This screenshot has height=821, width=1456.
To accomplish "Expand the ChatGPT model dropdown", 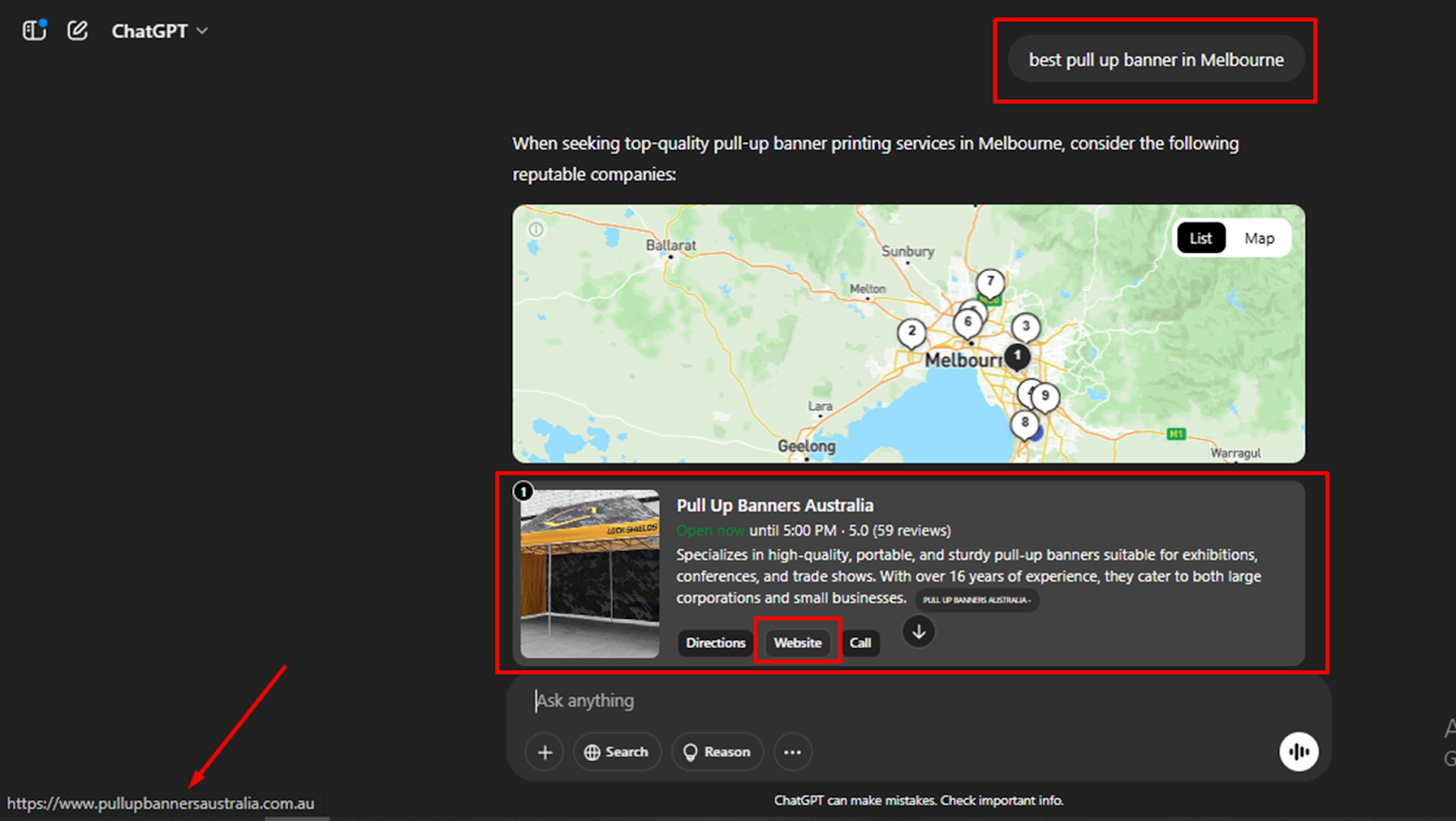I will point(160,31).
